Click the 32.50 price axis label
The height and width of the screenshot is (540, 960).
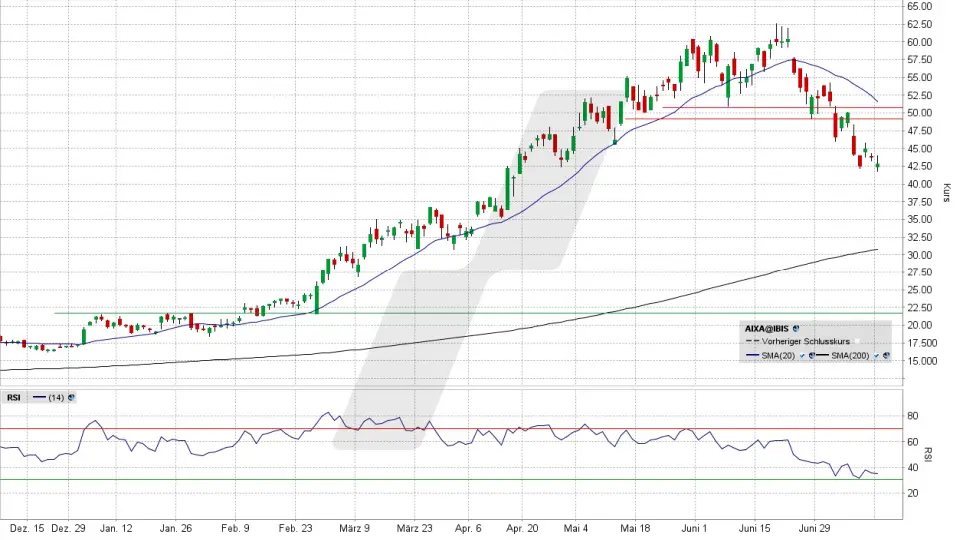pyautogui.click(x=920, y=237)
